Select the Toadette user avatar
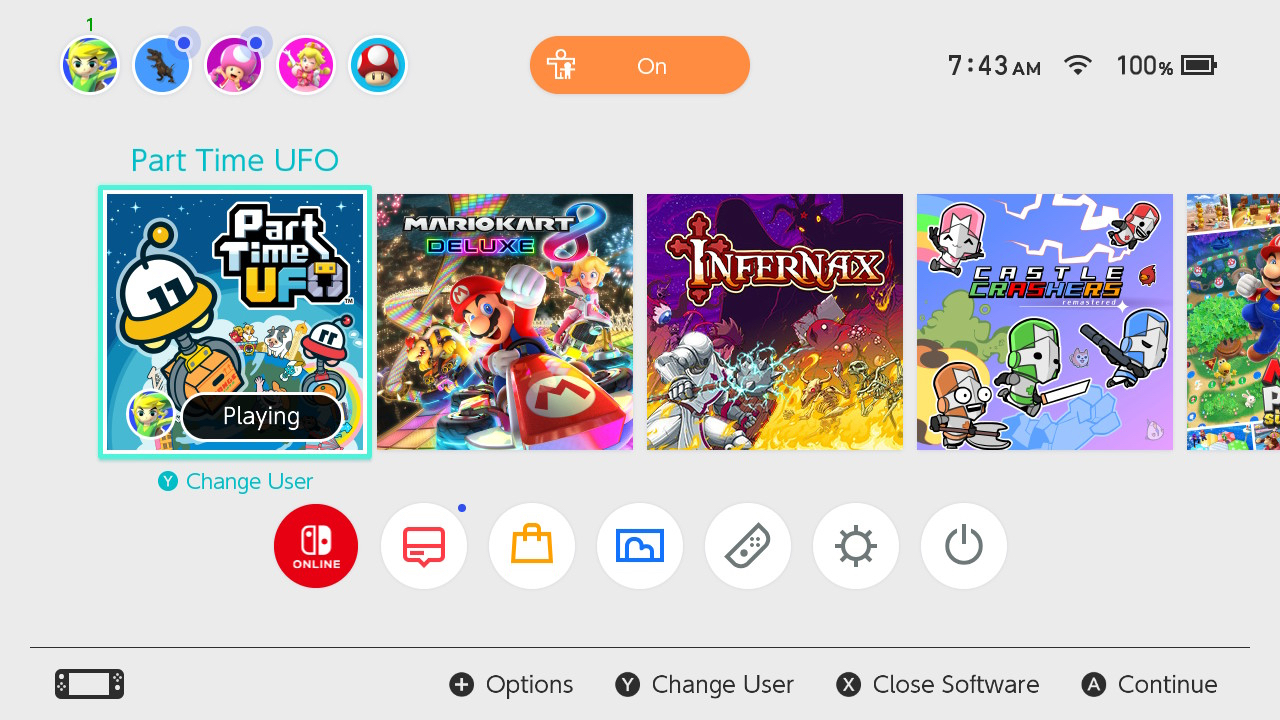 pos(234,66)
